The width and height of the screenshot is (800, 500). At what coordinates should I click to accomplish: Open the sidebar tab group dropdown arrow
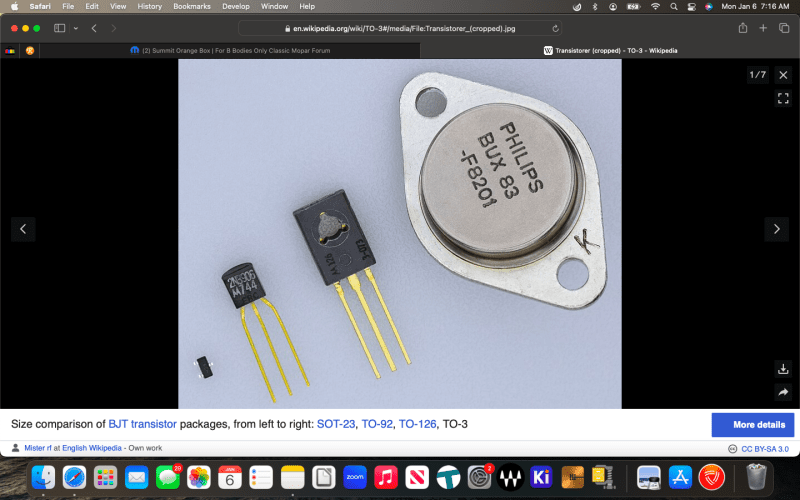tap(76, 28)
